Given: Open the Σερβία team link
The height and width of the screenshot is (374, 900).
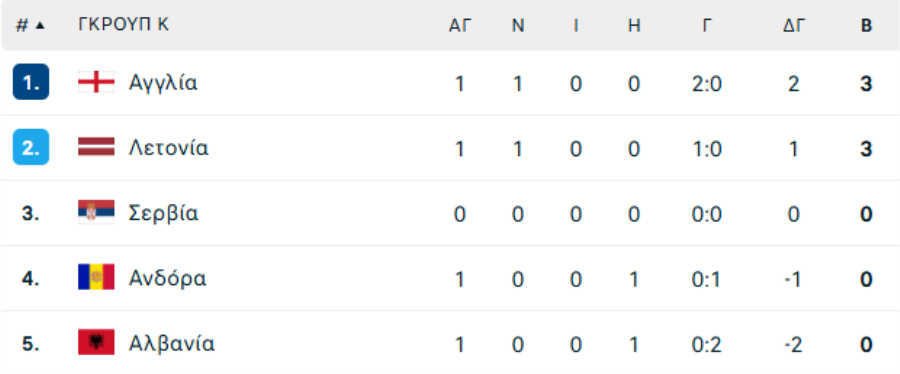Looking at the screenshot, I should click(x=164, y=214).
